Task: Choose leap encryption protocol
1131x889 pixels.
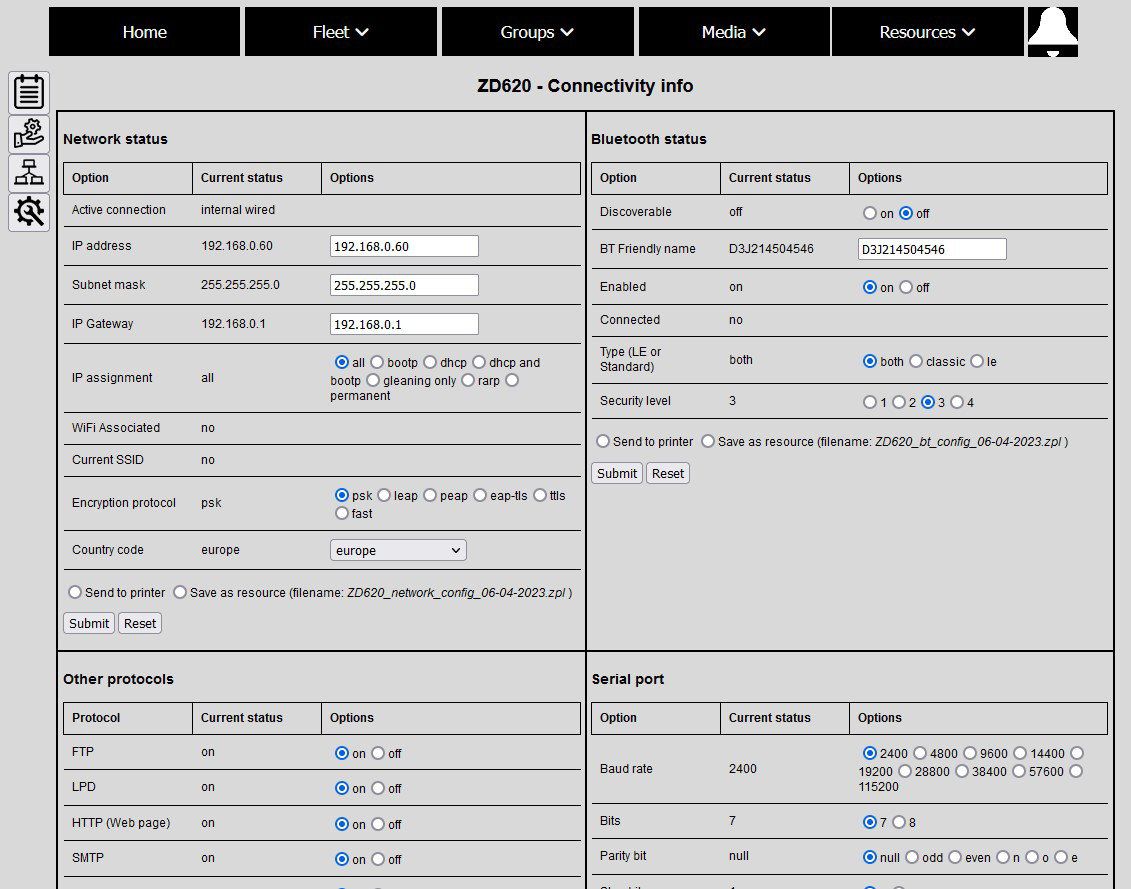Action: point(384,495)
